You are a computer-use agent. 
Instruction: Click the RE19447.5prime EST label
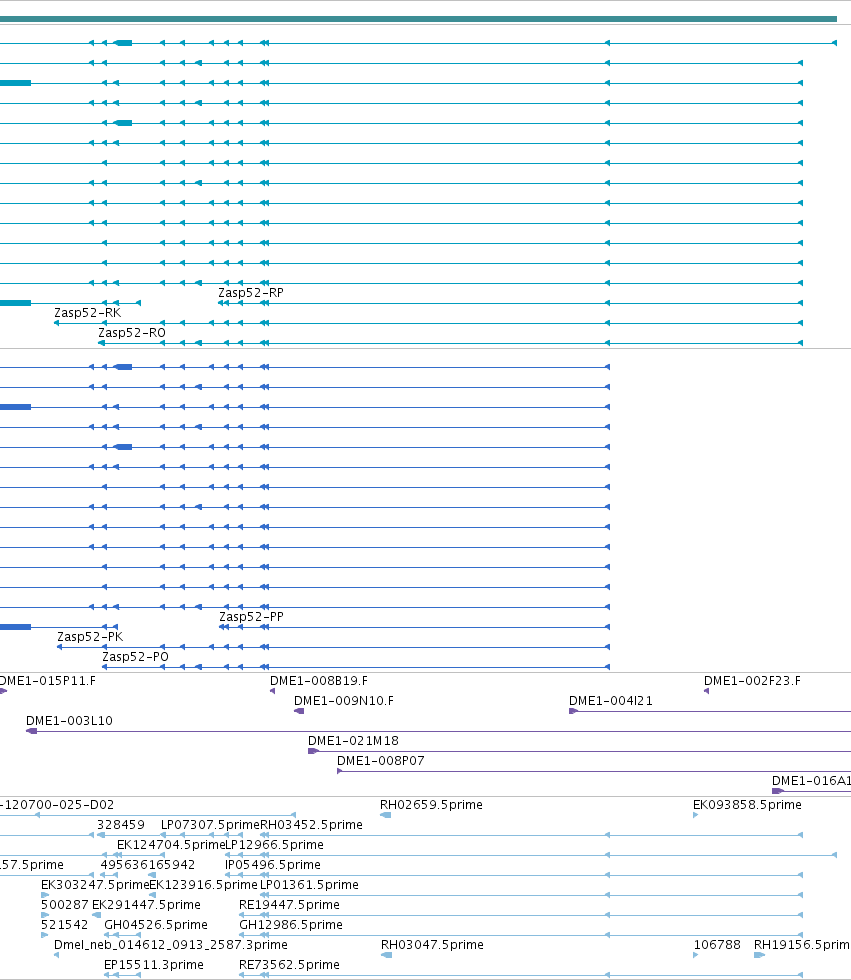[289, 905]
